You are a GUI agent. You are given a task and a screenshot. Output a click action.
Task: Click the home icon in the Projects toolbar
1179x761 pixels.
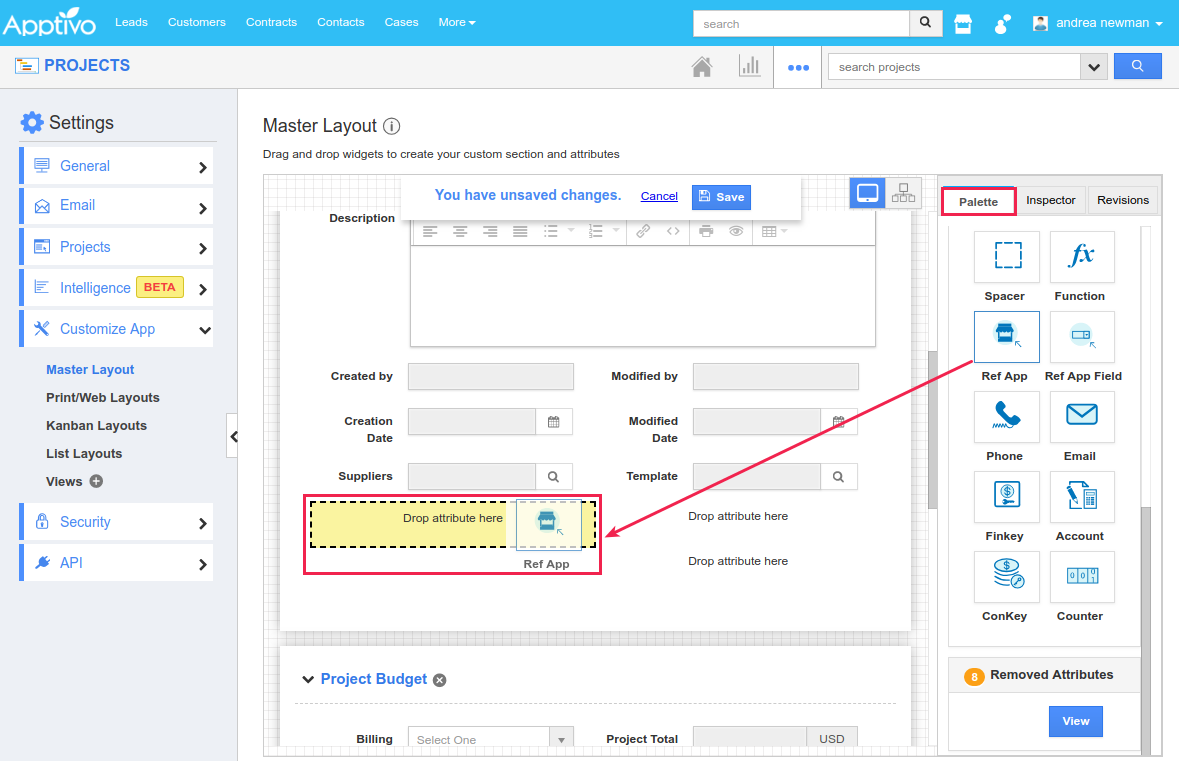[702, 65]
